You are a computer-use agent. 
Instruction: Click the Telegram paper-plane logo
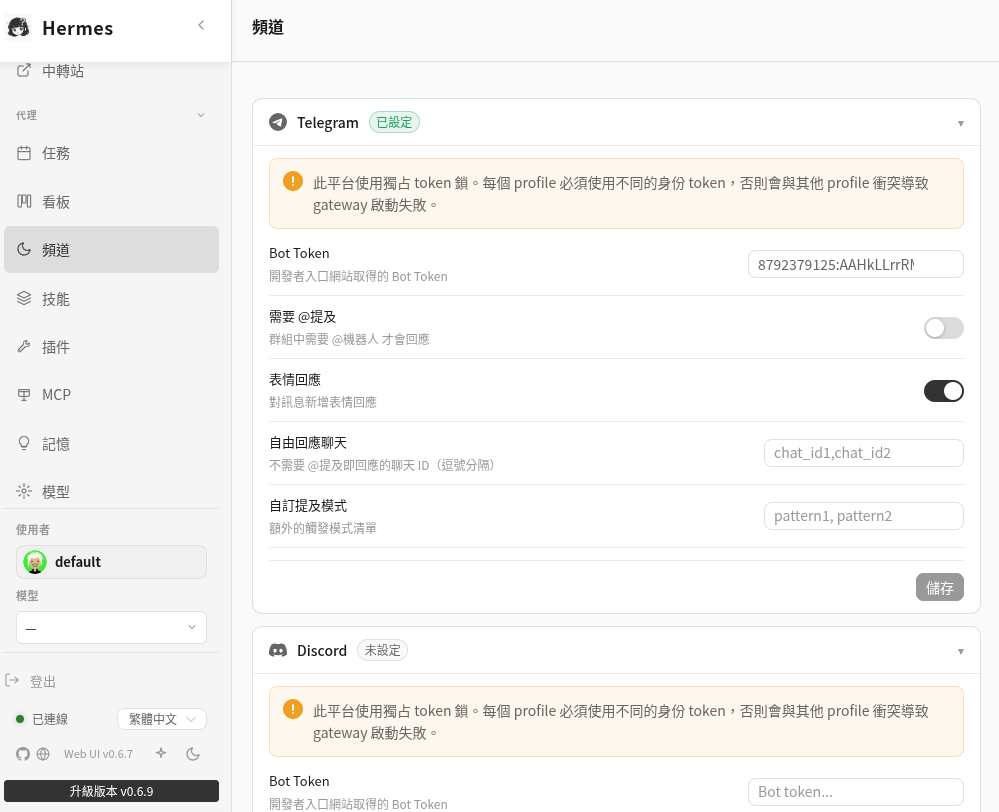tap(278, 122)
